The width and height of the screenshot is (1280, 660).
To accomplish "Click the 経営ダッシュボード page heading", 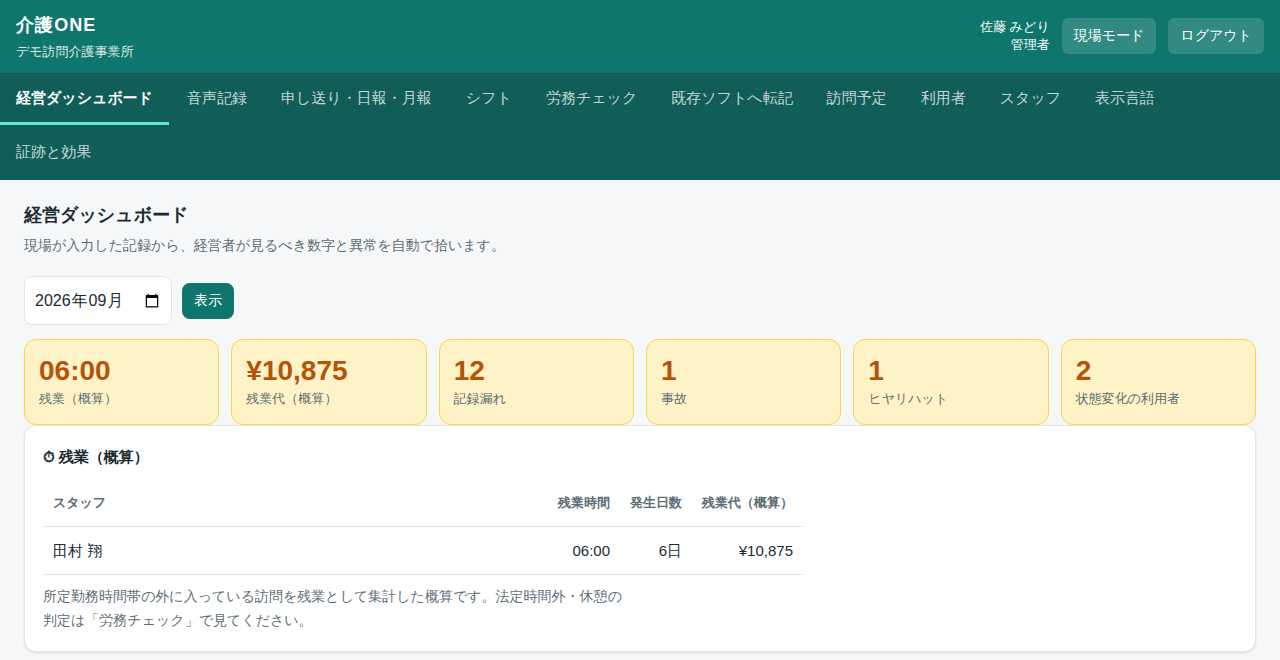I will tap(106, 215).
